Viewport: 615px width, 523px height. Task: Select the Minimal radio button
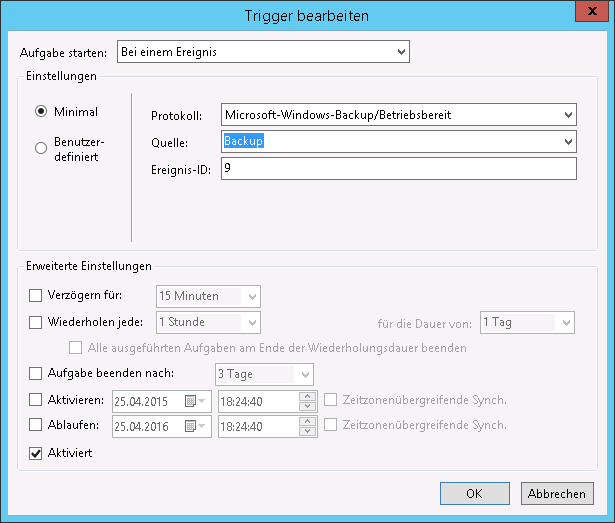(41, 112)
